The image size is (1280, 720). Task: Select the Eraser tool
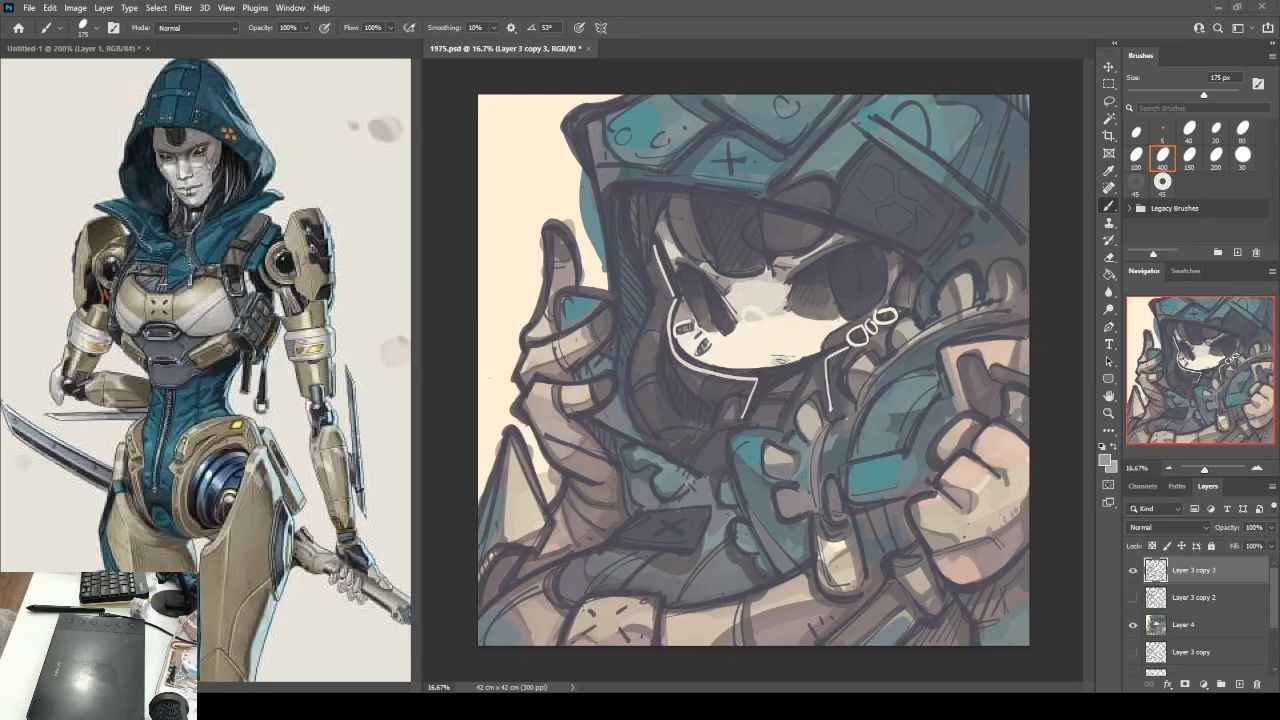pyautogui.click(x=1109, y=257)
